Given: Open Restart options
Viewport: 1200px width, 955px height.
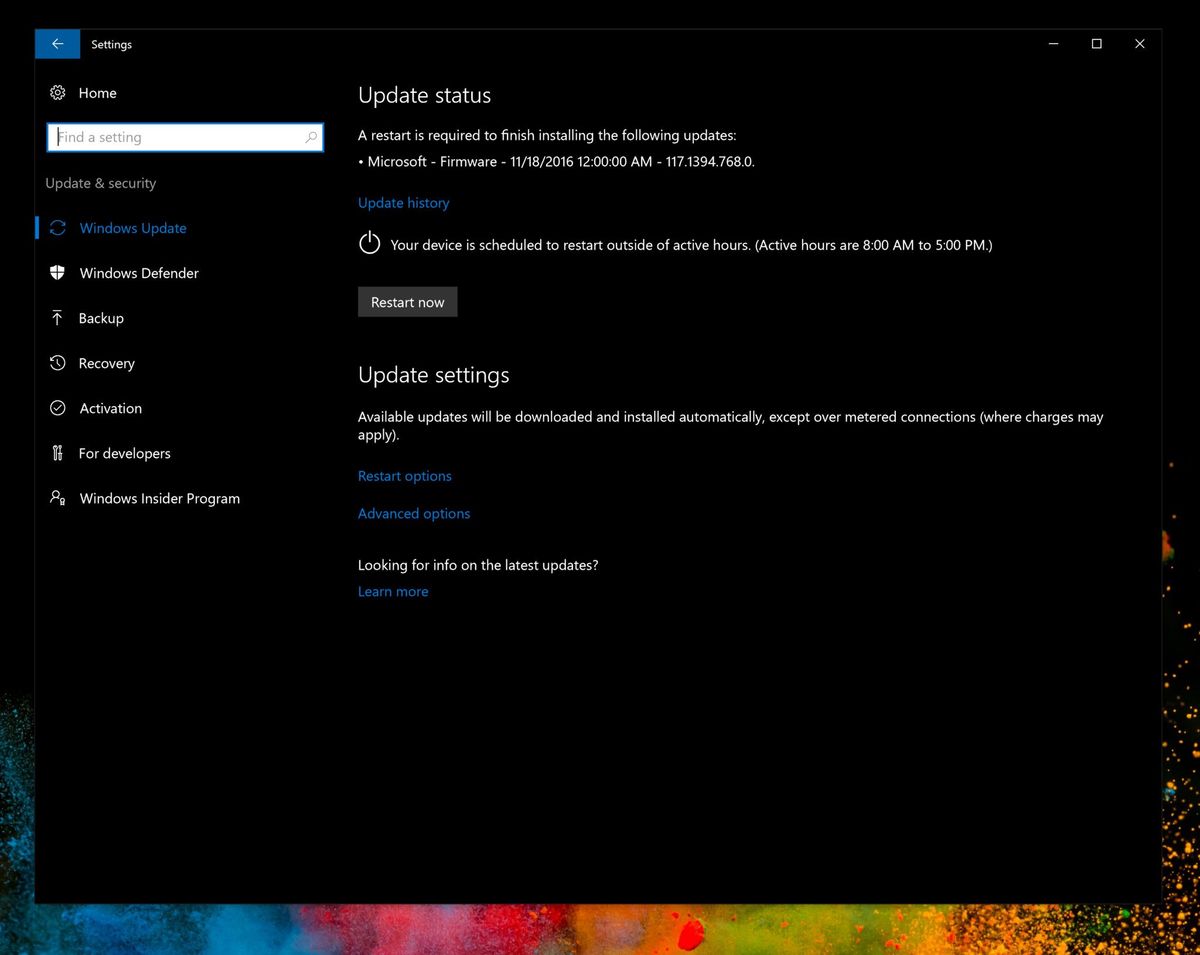Looking at the screenshot, I should pos(404,476).
